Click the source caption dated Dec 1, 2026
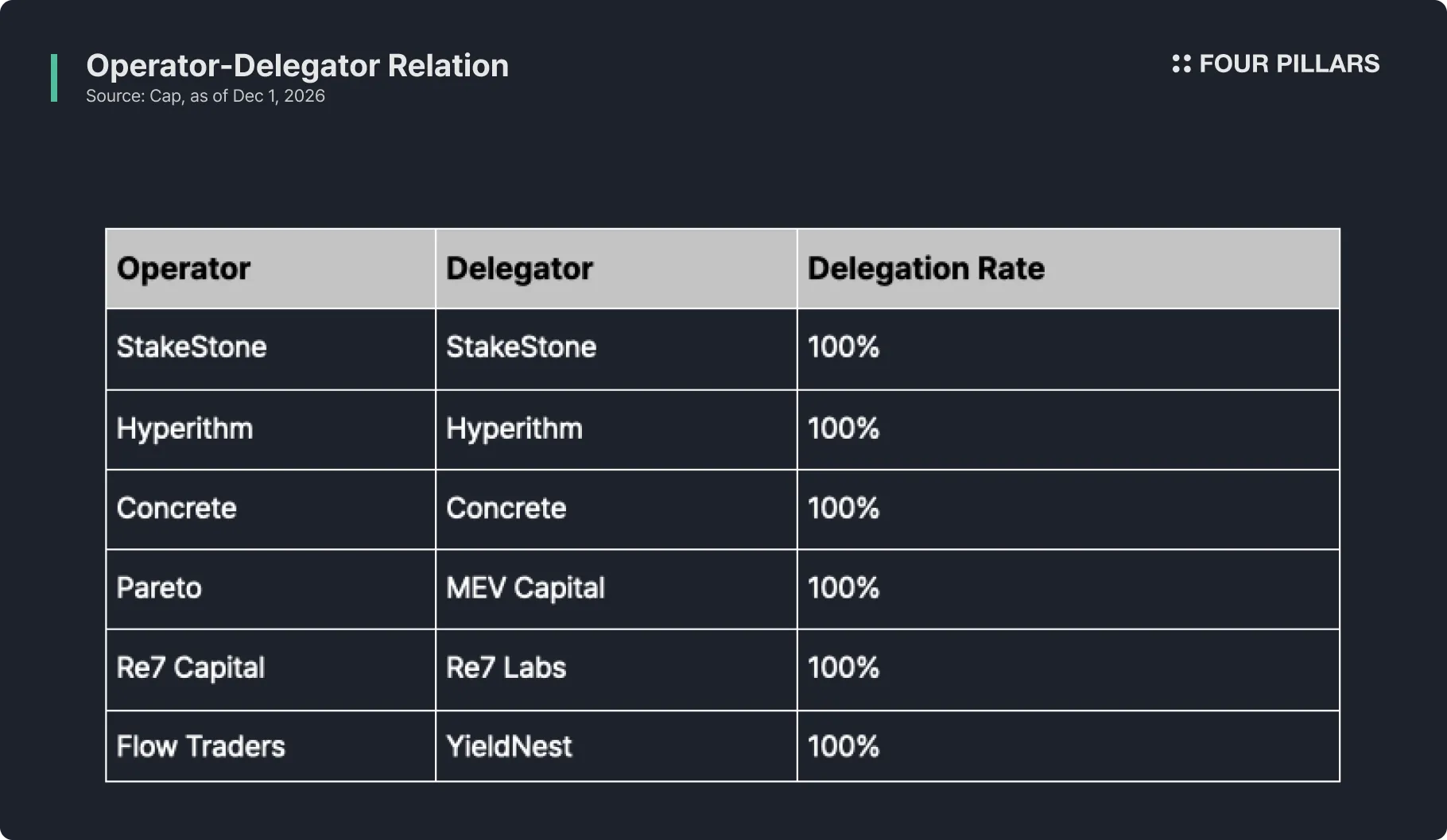 pyautogui.click(x=205, y=96)
